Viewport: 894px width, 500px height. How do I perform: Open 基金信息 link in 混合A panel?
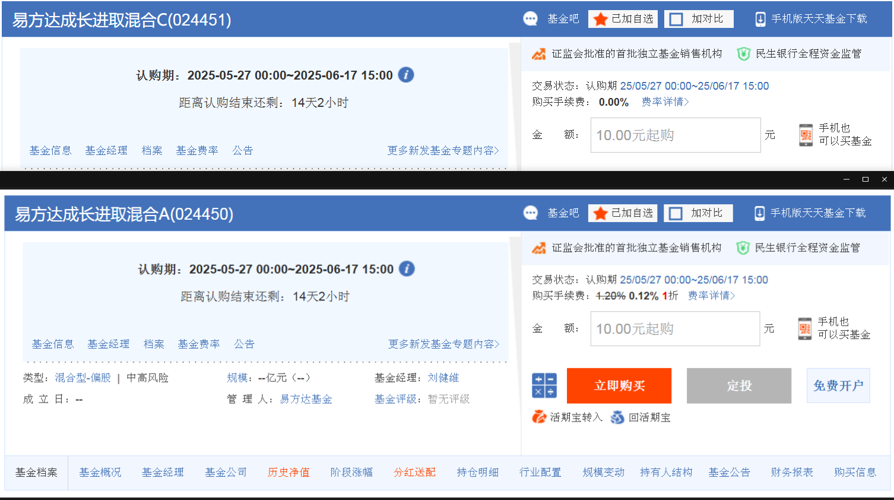point(52,344)
